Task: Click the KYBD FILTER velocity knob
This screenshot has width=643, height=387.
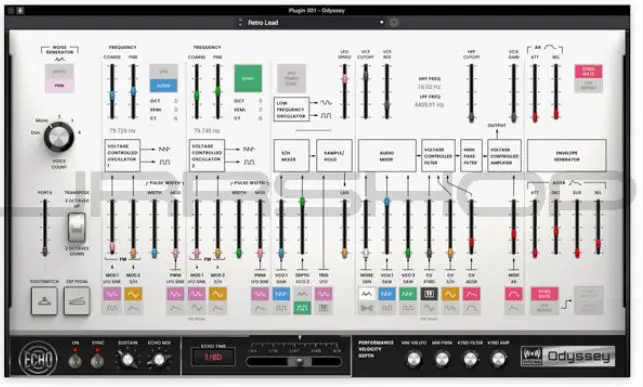Action: 470,359
